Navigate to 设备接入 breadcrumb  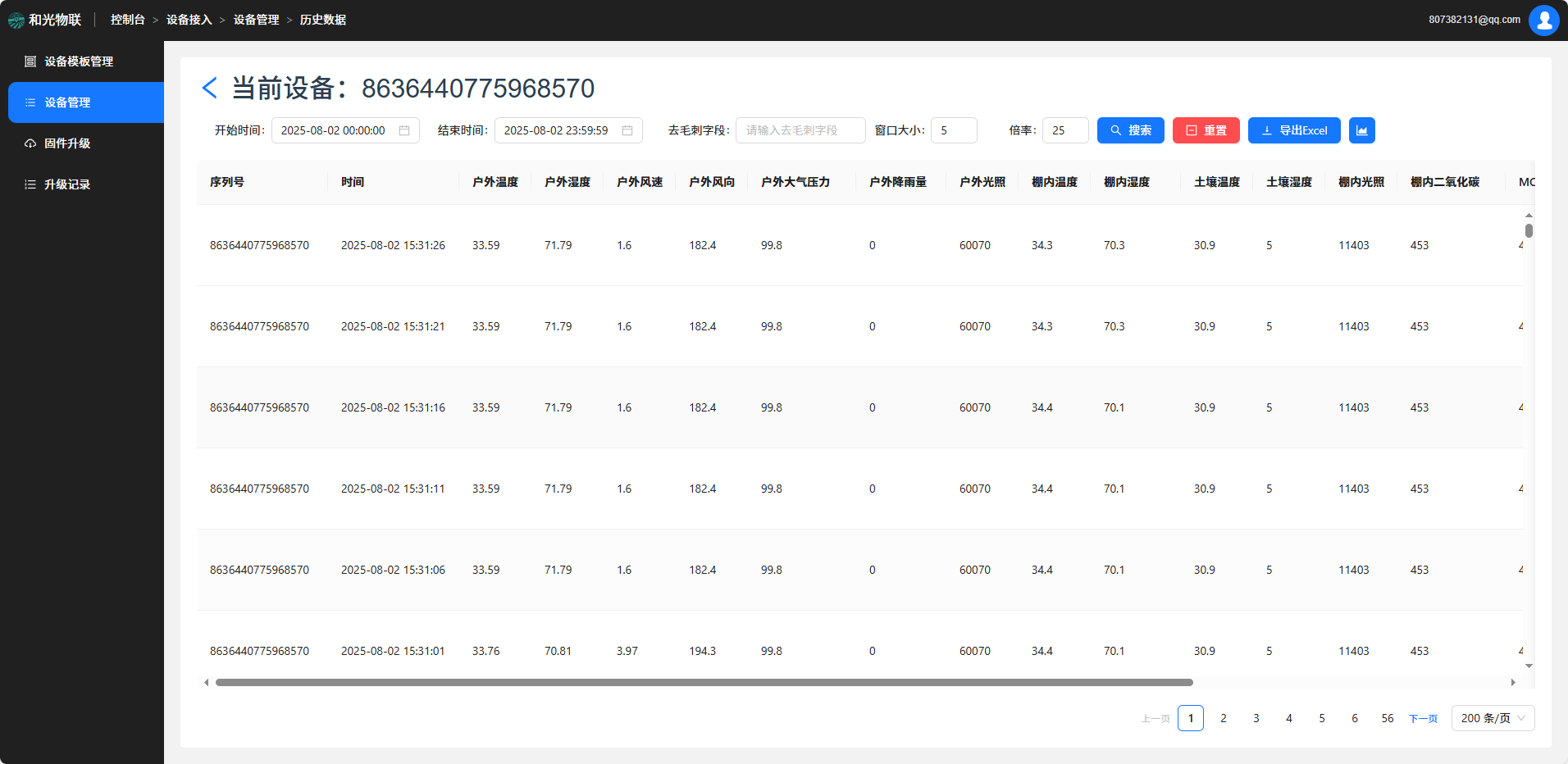click(x=189, y=20)
